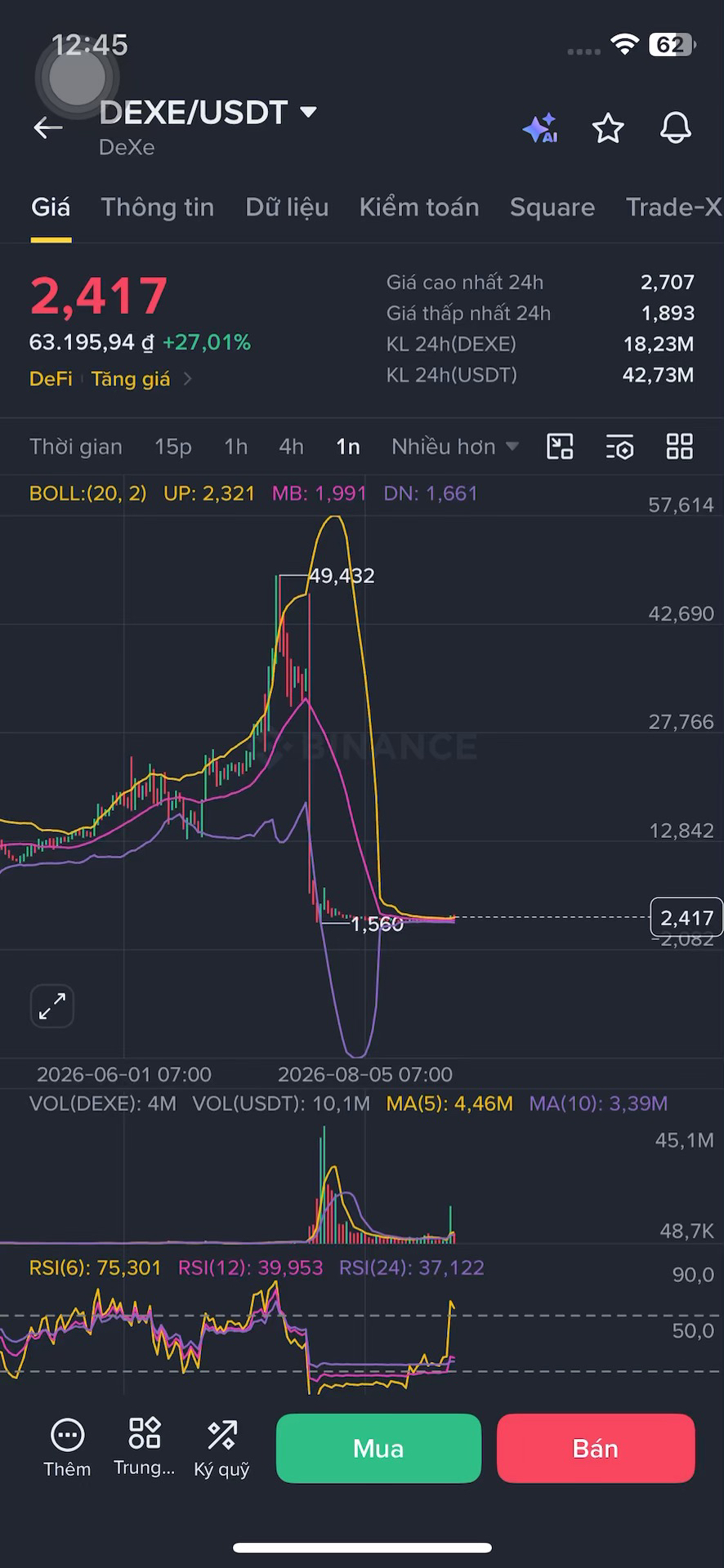724x1568 pixels.
Task: Tap the green Mua buy button
Action: click(x=378, y=1448)
